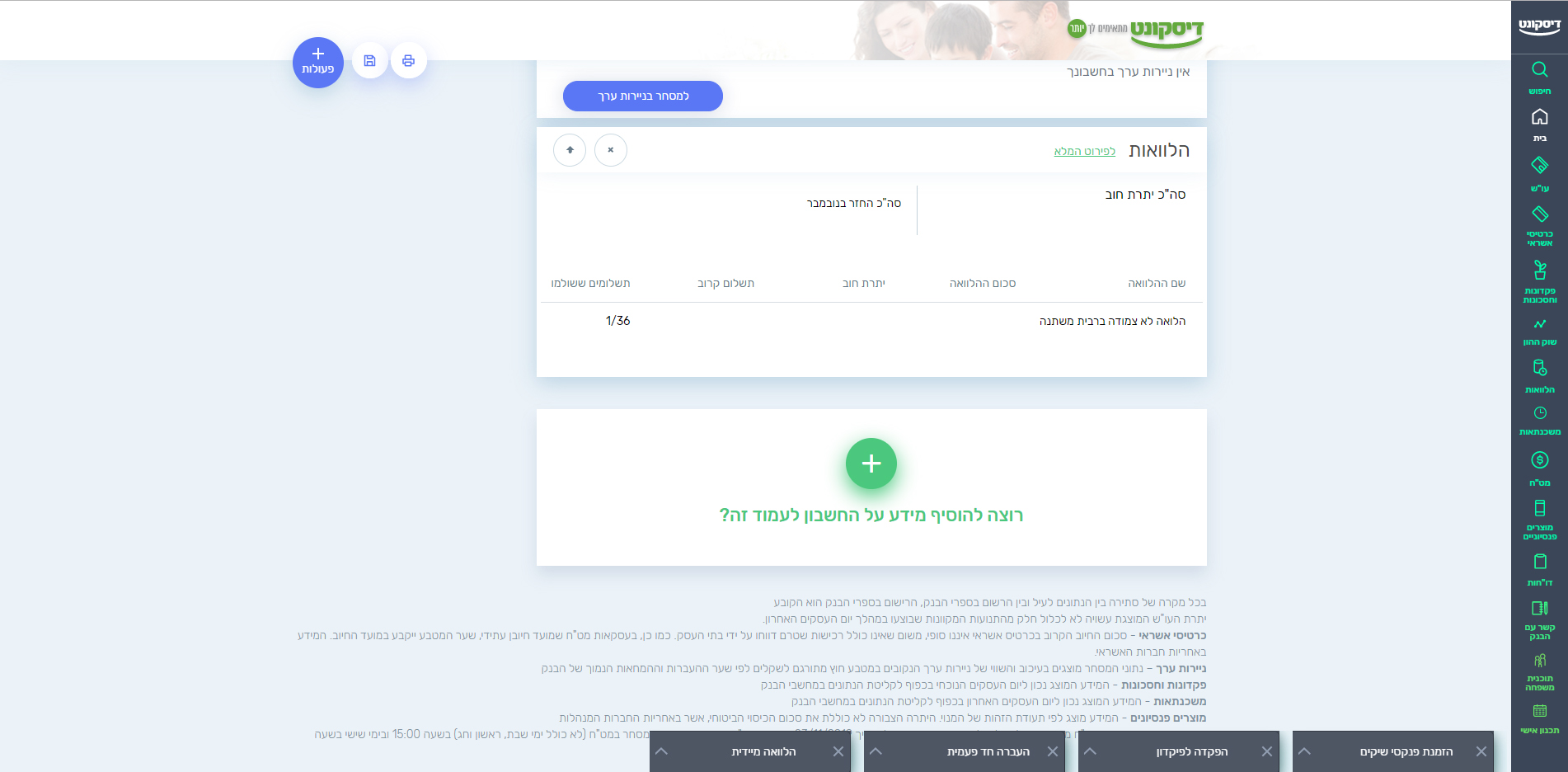1568x772 pixels.
Task: Move the loans card up with arrow button
Action: [x=570, y=150]
